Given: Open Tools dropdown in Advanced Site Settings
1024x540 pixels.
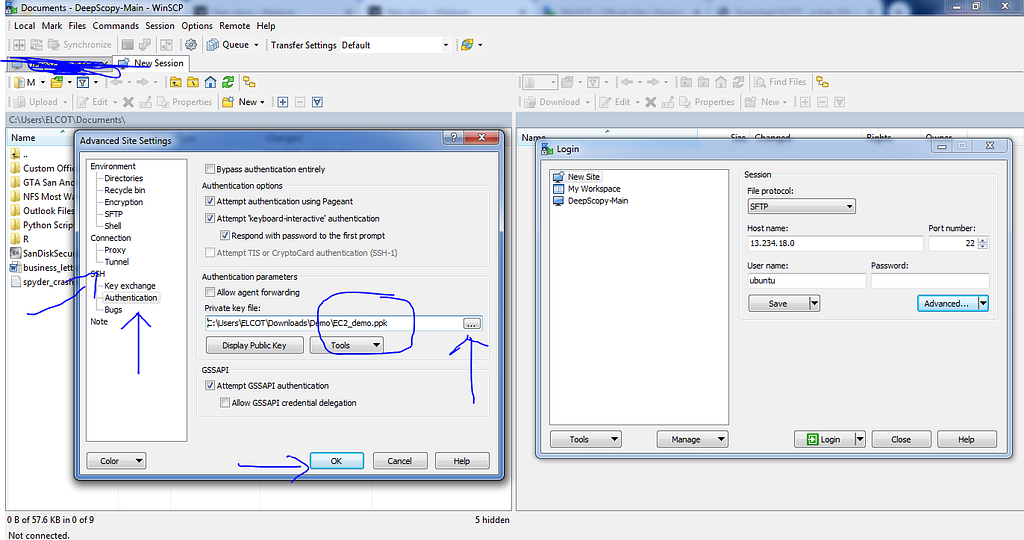Looking at the screenshot, I should pyautogui.click(x=346, y=345).
